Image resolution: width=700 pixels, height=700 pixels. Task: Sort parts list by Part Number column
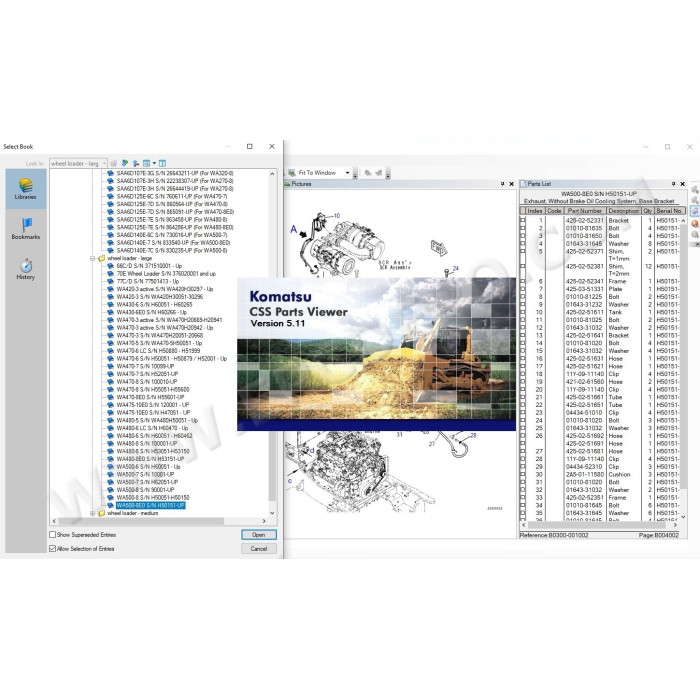tap(585, 211)
